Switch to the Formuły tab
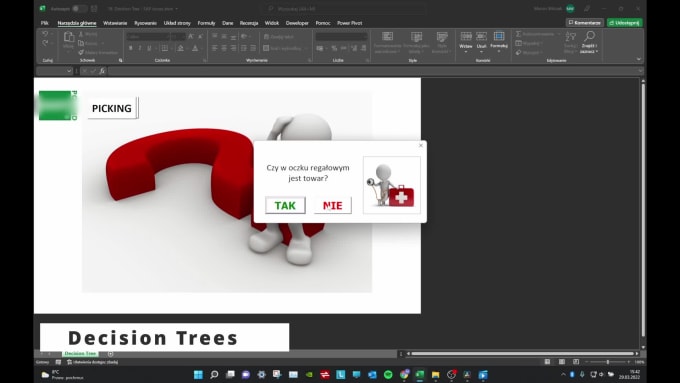Screen dimensions: 680x383 [x=206, y=23]
